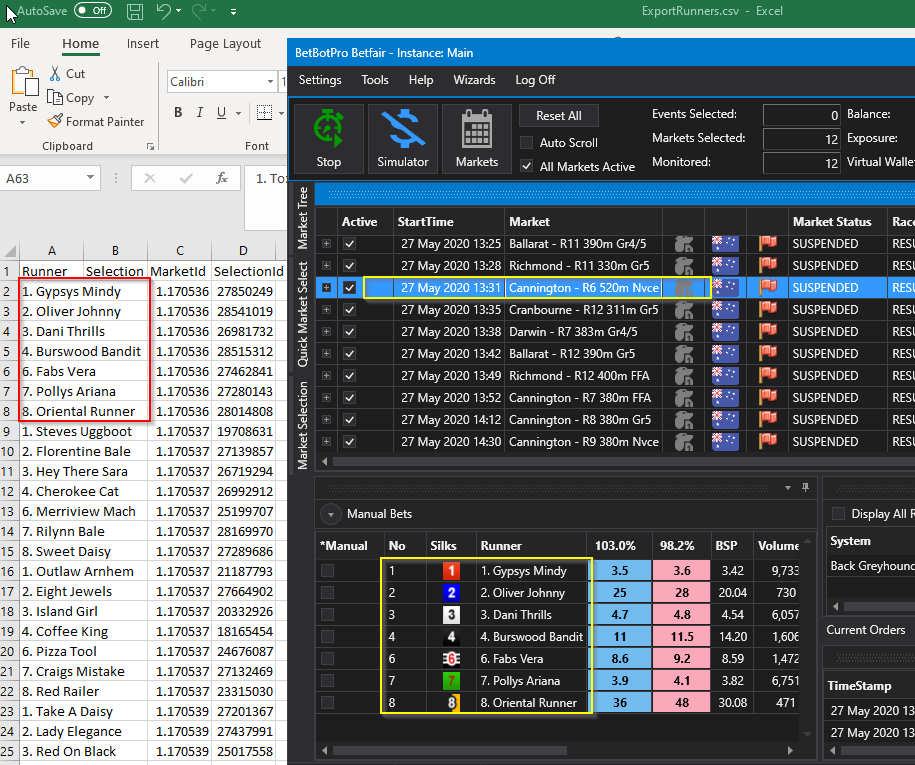The image size is (915, 765).
Task: Toggle Bold formatting in Excel
Action: (178, 113)
